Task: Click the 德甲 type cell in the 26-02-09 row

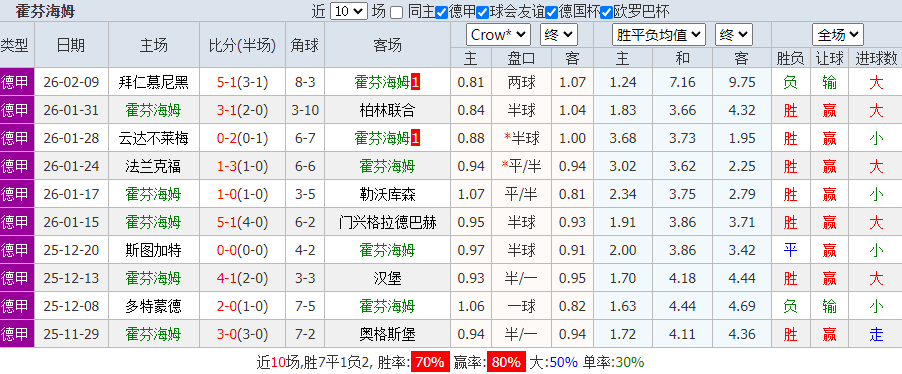Action: click(x=17, y=82)
